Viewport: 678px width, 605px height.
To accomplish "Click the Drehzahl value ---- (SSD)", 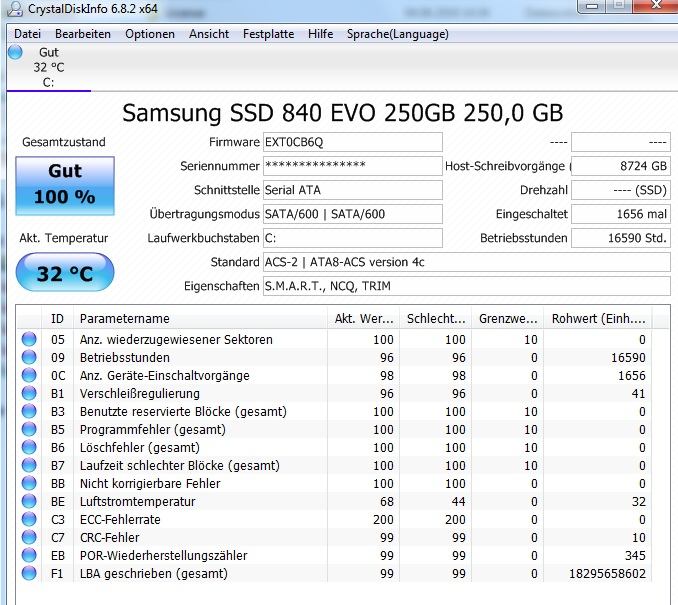I will (621, 190).
